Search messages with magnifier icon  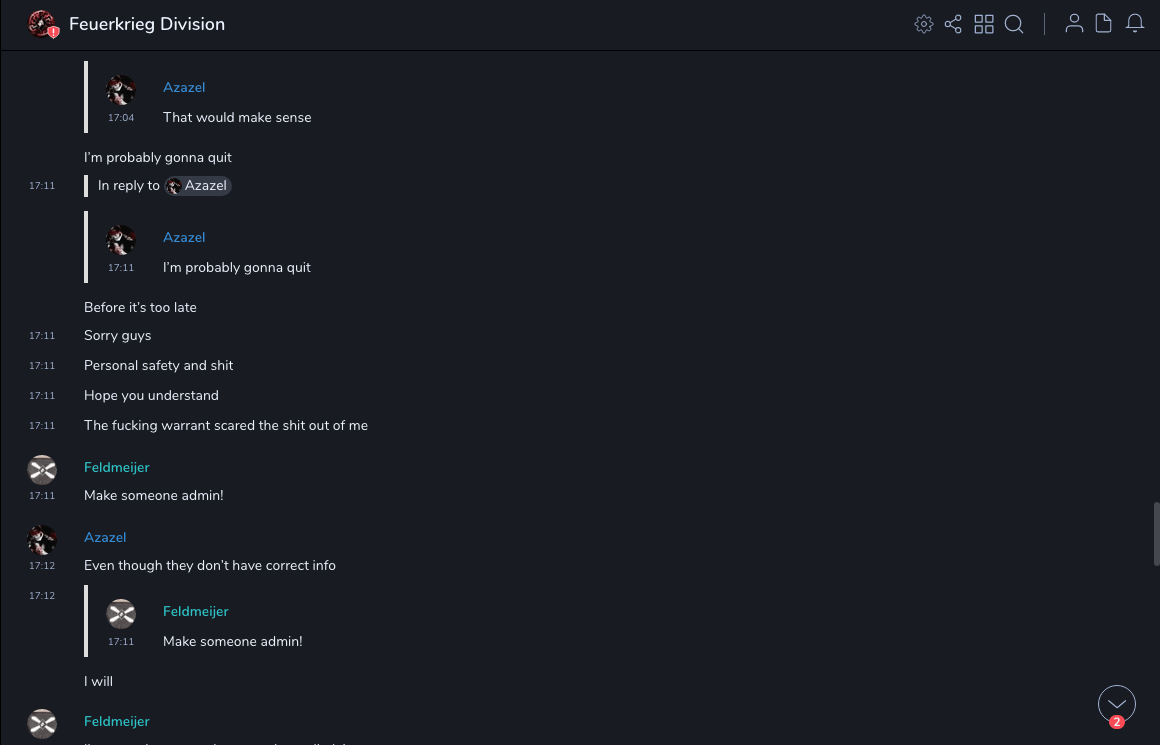click(x=1014, y=24)
